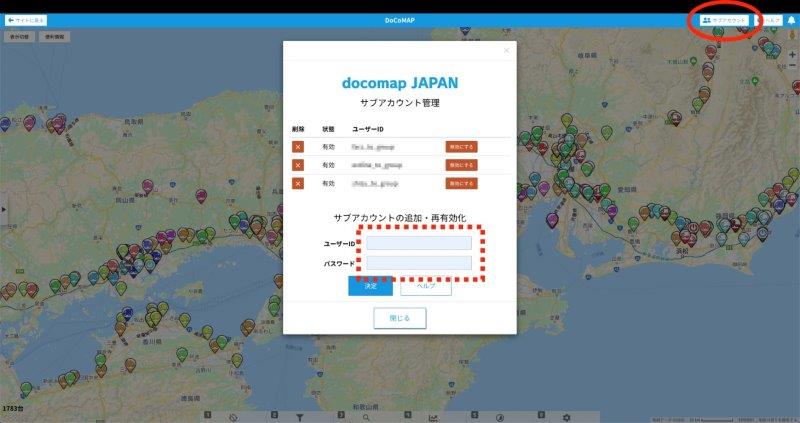Click the back-to-site arrow button in the header
This screenshot has height=423, width=800.
click(26, 20)
